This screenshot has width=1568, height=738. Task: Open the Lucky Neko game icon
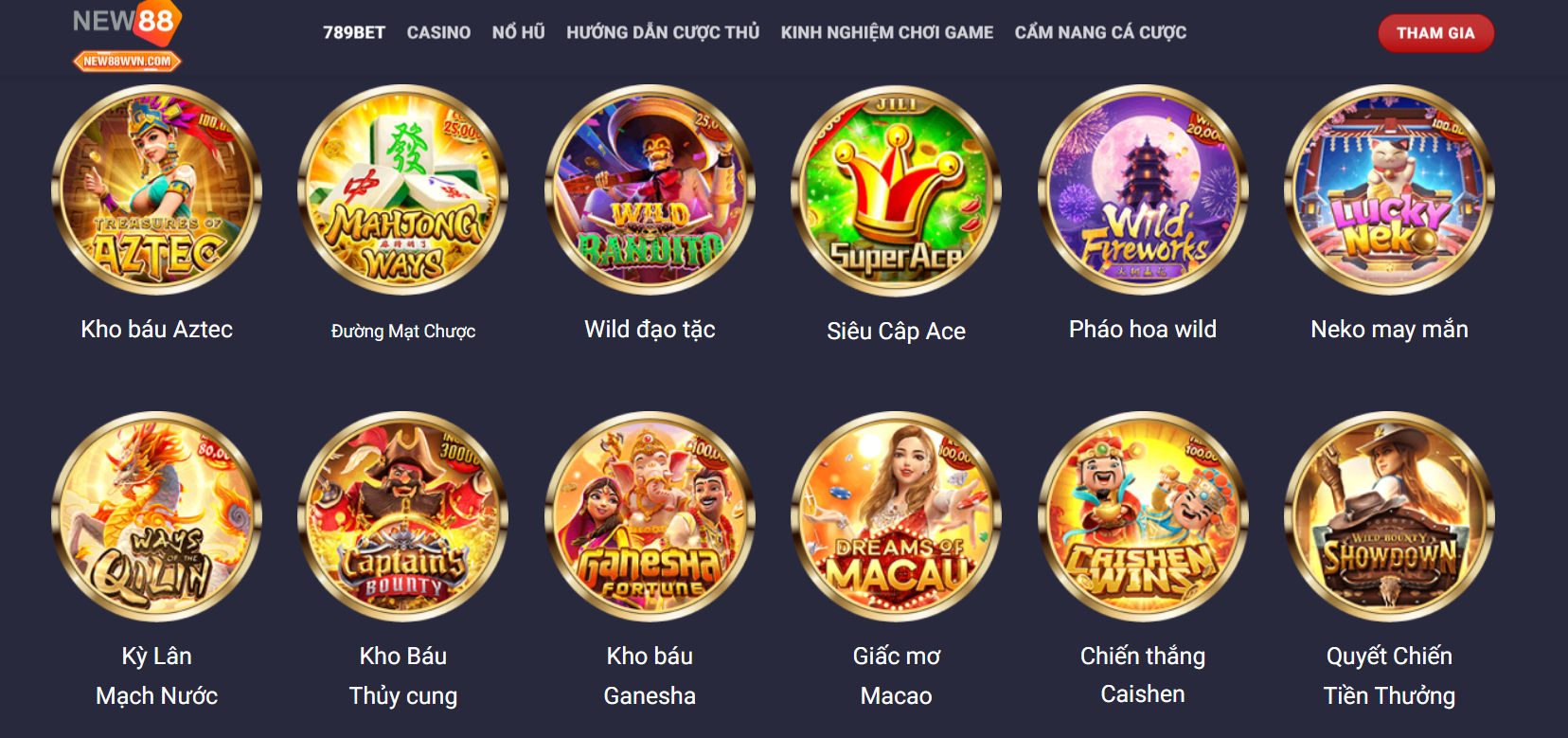(1389, 189)
